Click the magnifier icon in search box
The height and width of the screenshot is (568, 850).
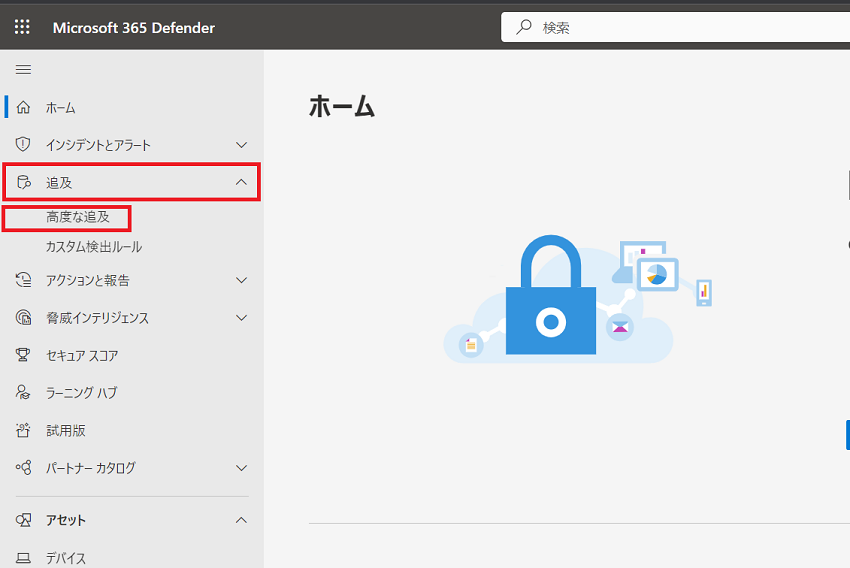524,27
